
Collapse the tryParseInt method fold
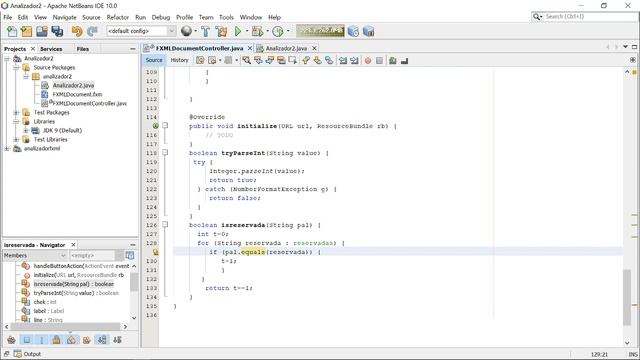pos(165,153)
